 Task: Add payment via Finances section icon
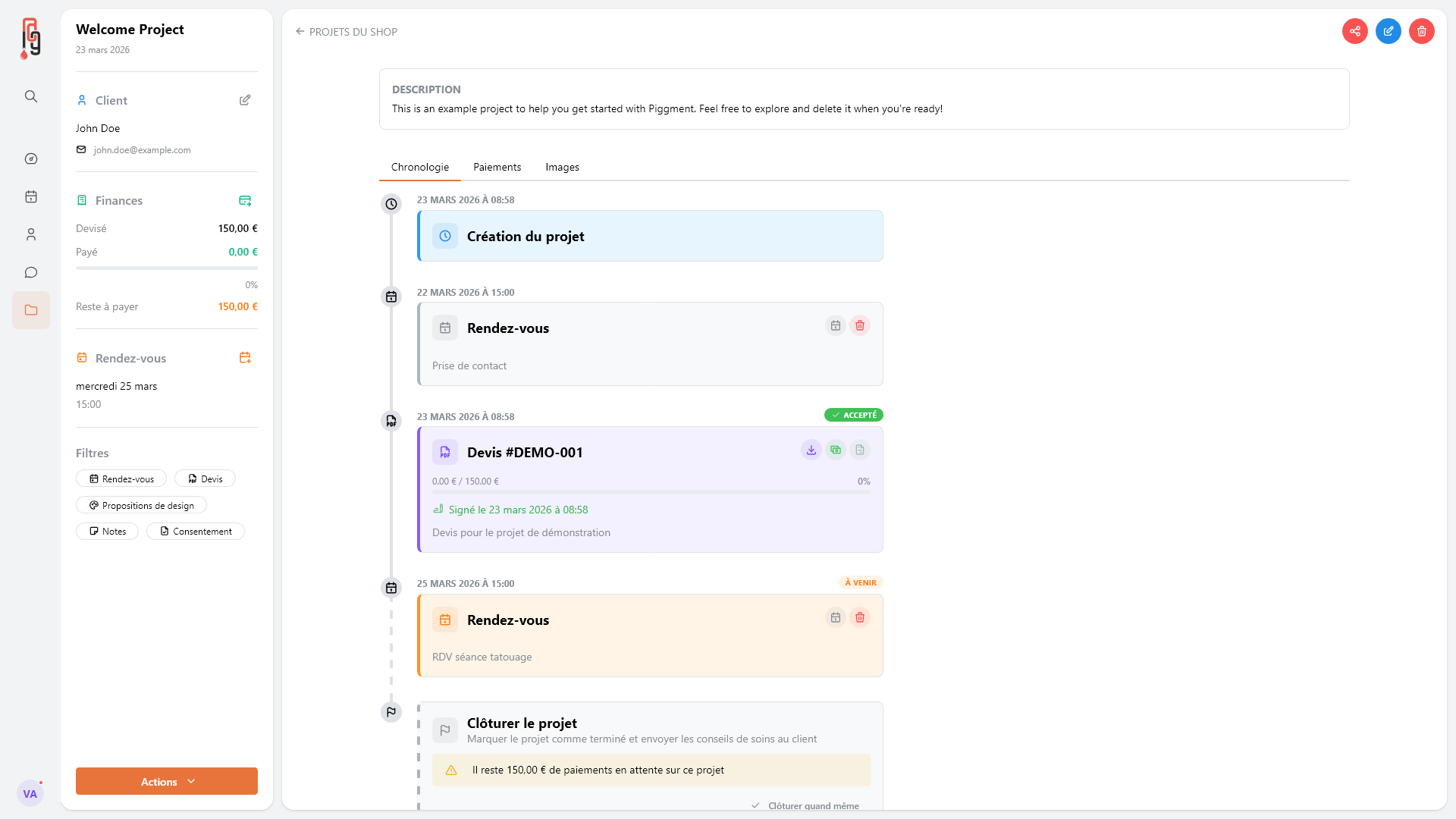pos(245,200)
